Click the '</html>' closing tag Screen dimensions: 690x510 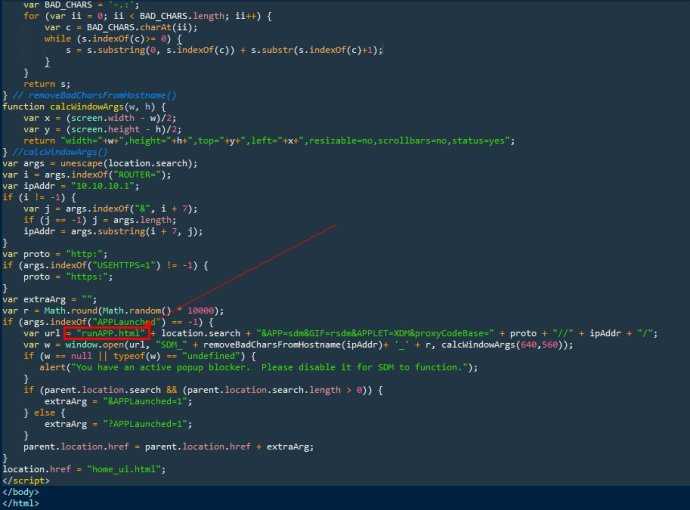(x=21, y=503)
